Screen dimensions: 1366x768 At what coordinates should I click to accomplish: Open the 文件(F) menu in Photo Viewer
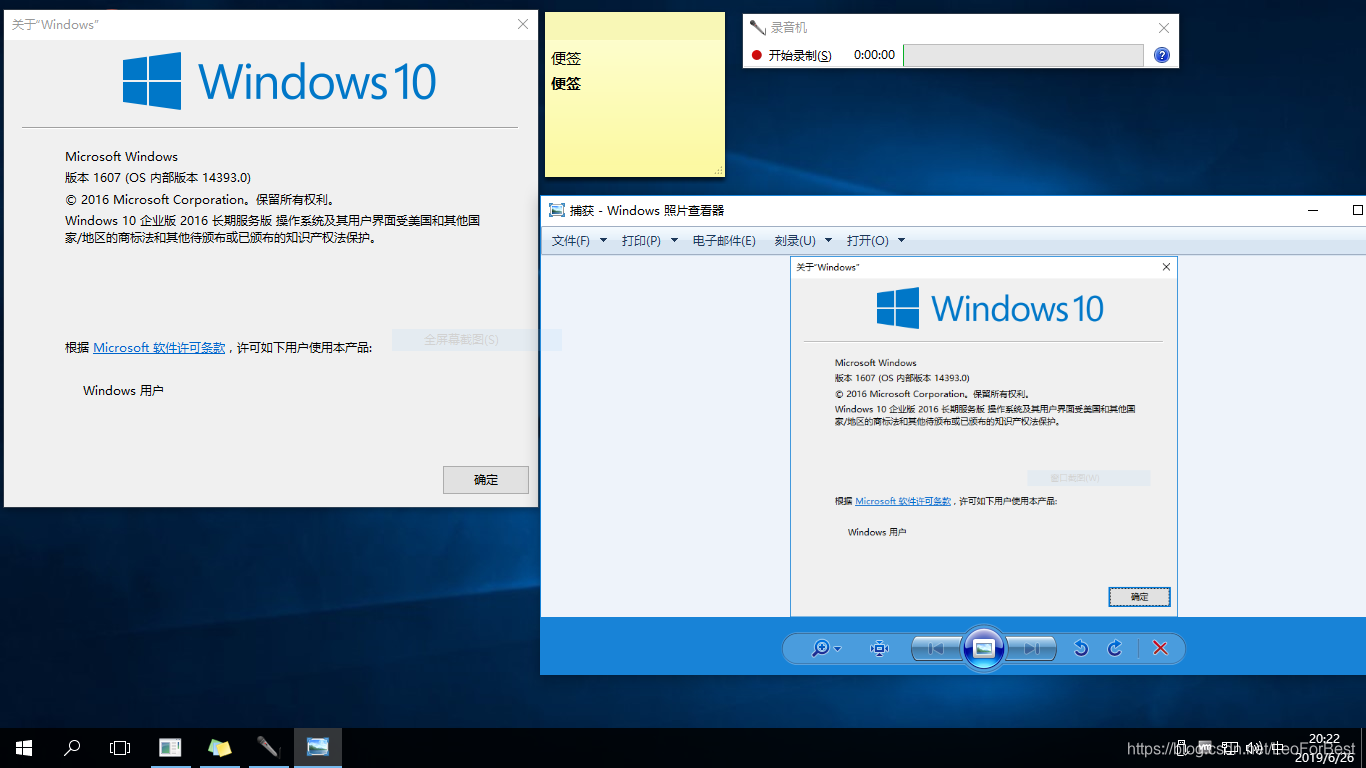pyautogui.click(x=579, y=241)
